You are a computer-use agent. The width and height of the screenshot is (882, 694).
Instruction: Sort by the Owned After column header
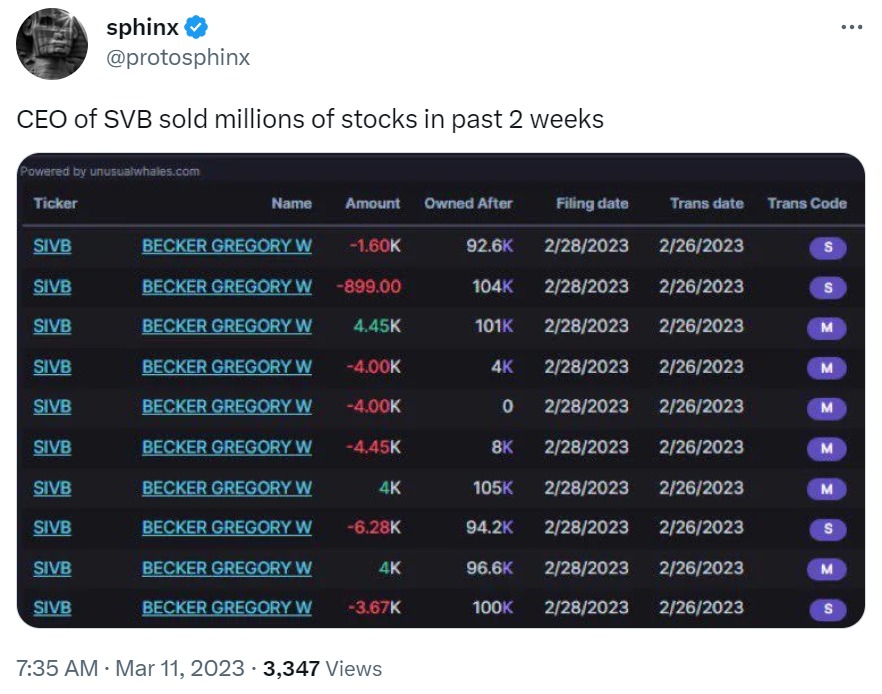[x=468, y=203]
